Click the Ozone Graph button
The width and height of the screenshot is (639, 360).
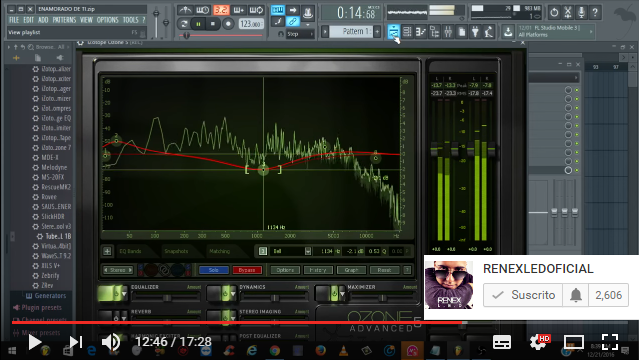click(x=351, y=270)
